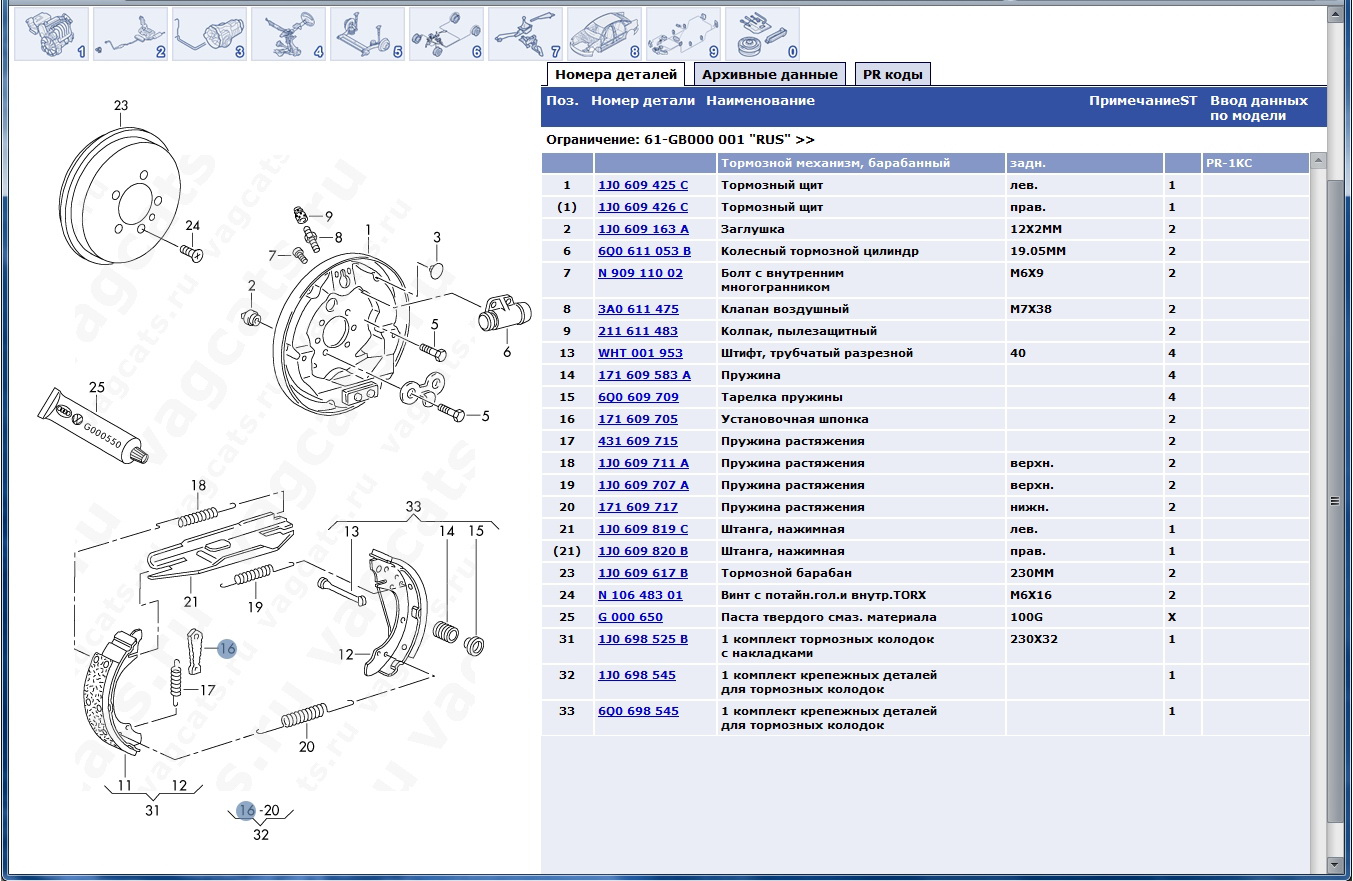Image resolution: width=1353 pixels, height=881 pixels.
Task: Open brake drum part 1J0 609 617 B
Action: click(643, 573)
